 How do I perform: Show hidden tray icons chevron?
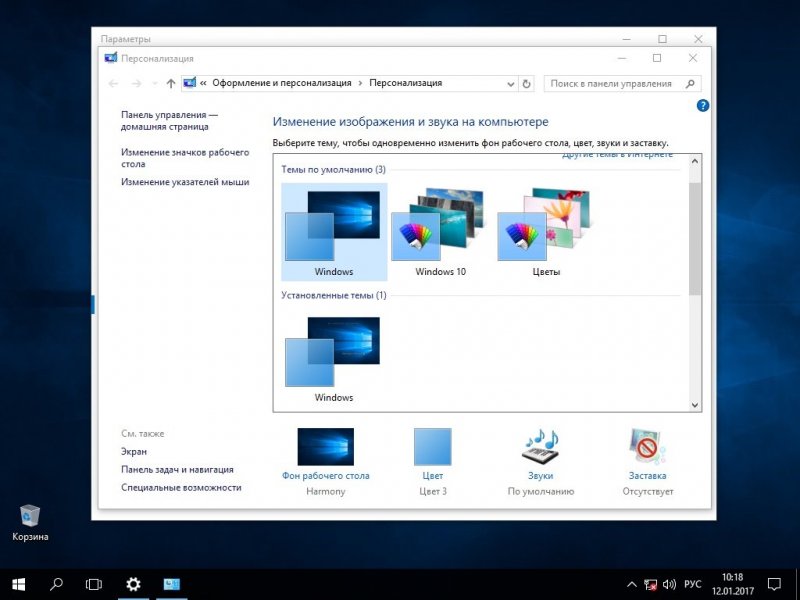[x=632, y=584]
